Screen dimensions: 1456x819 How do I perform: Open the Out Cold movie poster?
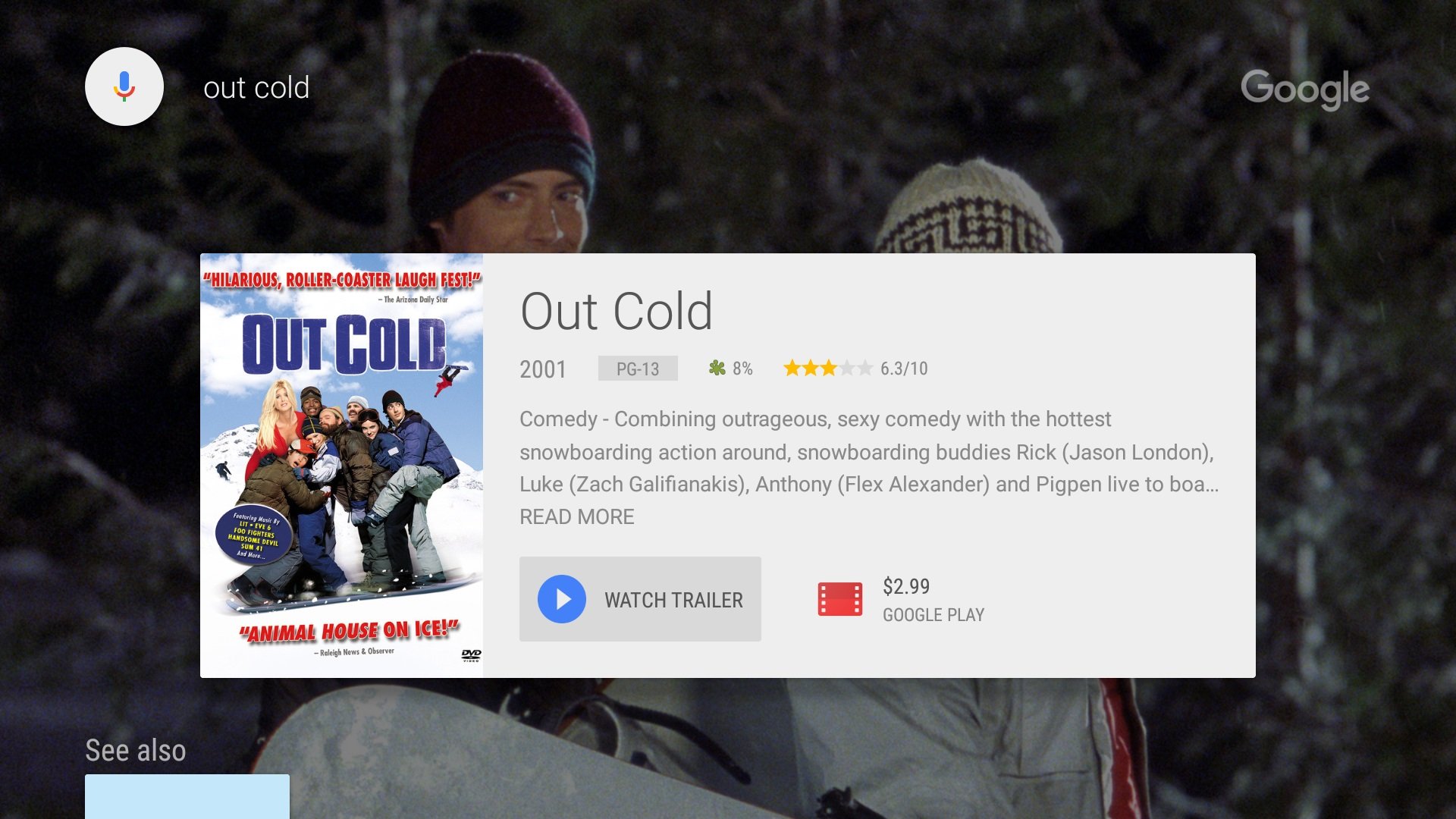tap(341, 466)
